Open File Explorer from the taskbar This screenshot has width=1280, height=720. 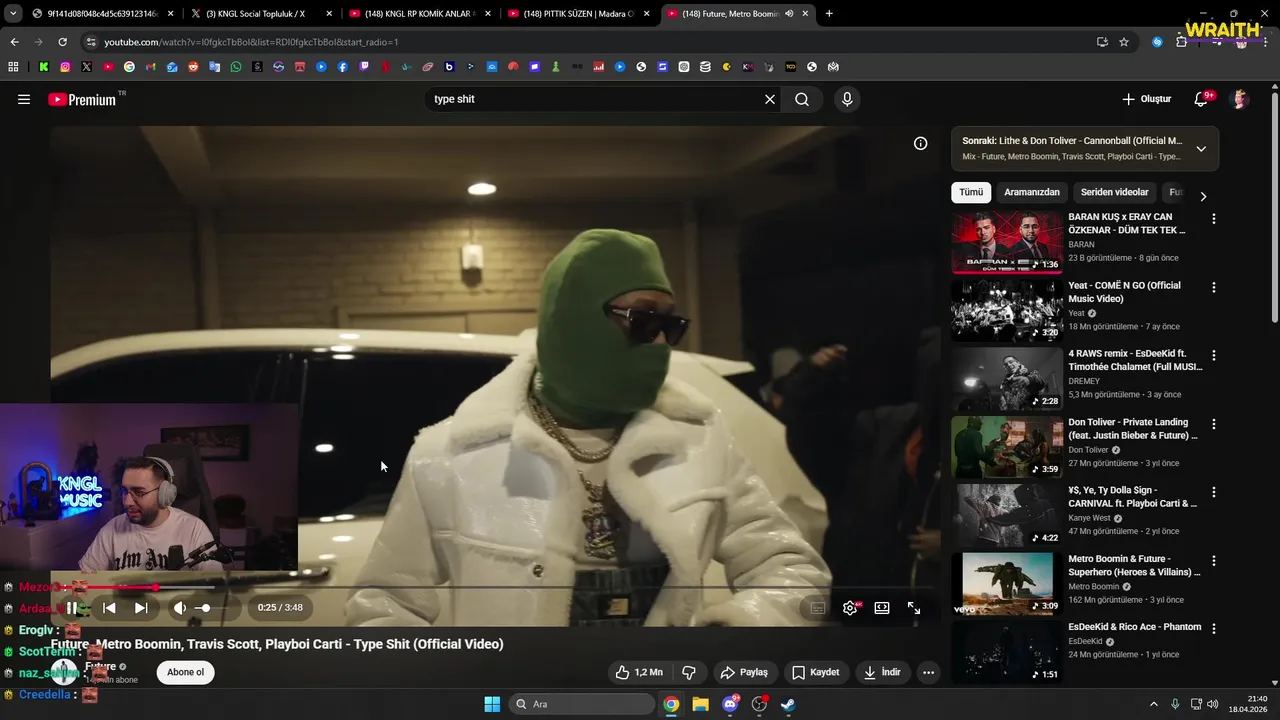click(x=700, y=704)
